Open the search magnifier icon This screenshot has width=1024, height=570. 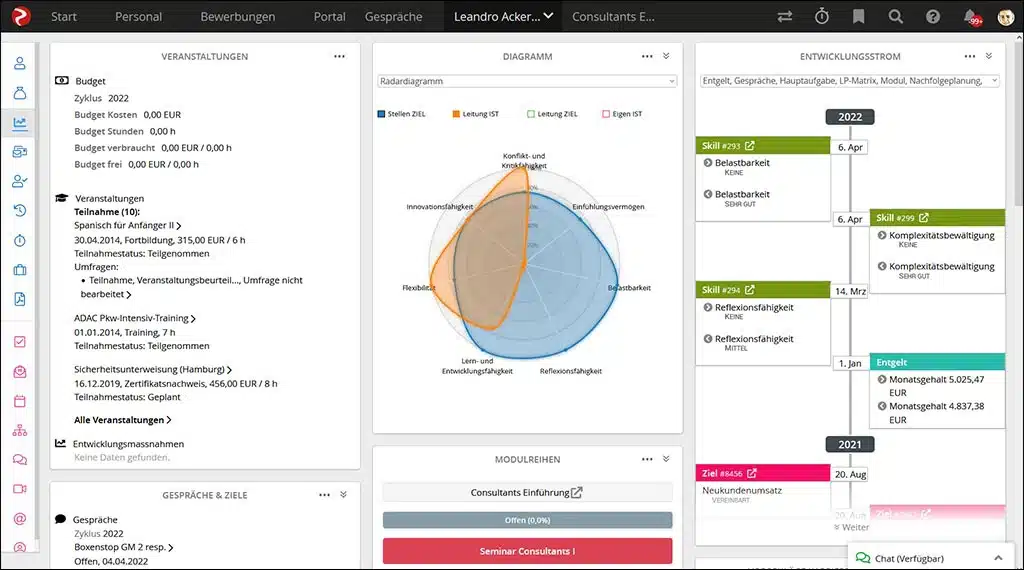coord(895,16)
